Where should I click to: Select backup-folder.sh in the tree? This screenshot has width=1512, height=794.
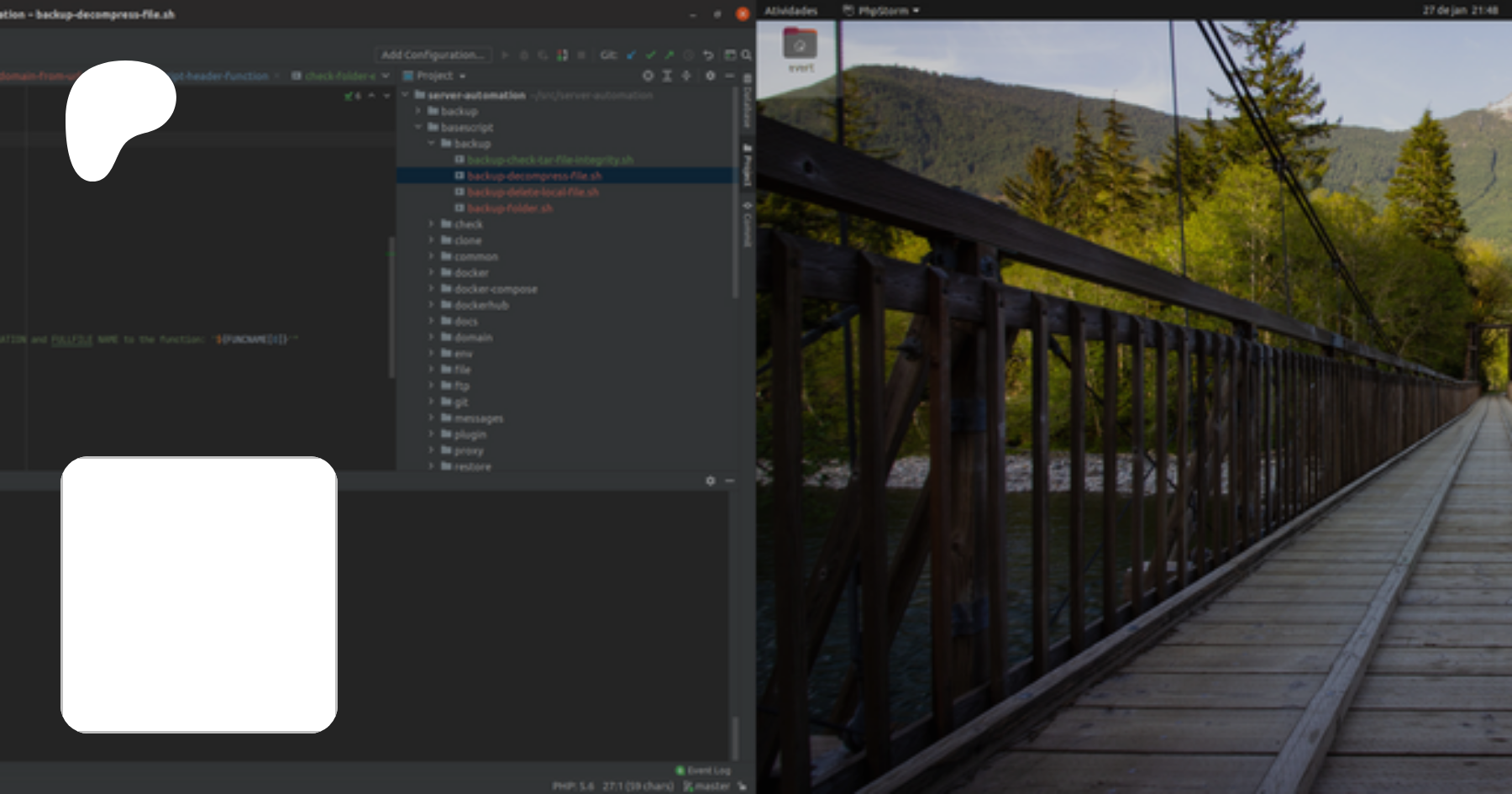pos(510,208)
